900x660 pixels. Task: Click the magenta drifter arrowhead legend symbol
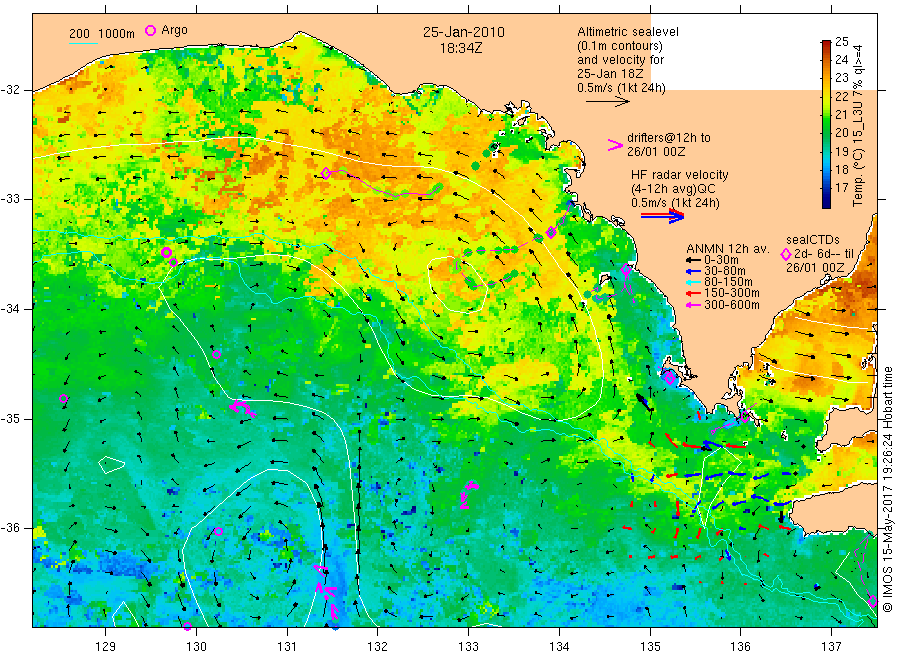[x=615, y=145]
